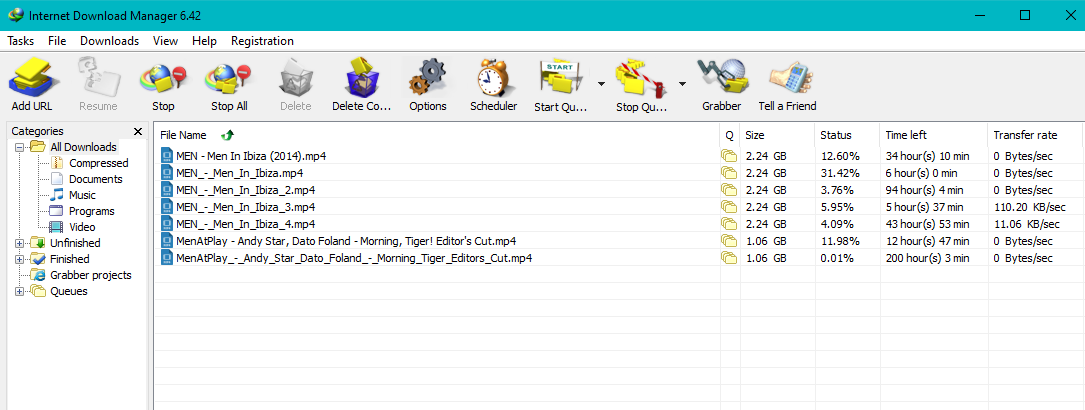Select MEN_-_Men_In_Ibiza_2.mp4 file
Viewport: 1085px width, 410px height.
246,189
